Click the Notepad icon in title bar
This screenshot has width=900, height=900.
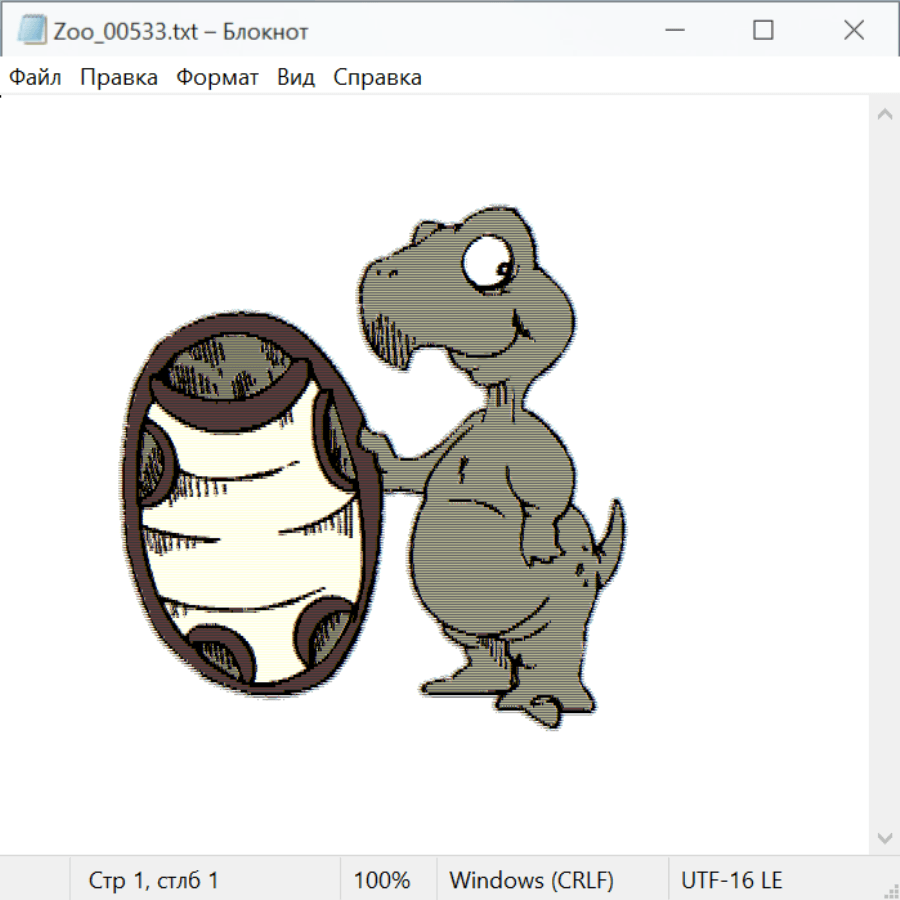32,30
